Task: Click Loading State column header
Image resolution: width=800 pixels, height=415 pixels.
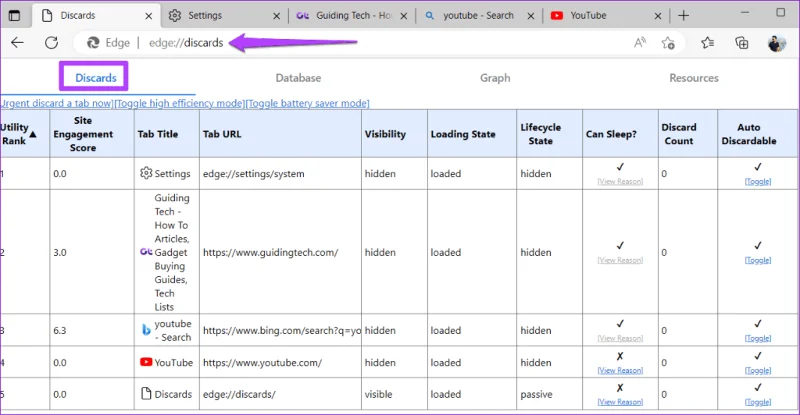Action: 472,134
